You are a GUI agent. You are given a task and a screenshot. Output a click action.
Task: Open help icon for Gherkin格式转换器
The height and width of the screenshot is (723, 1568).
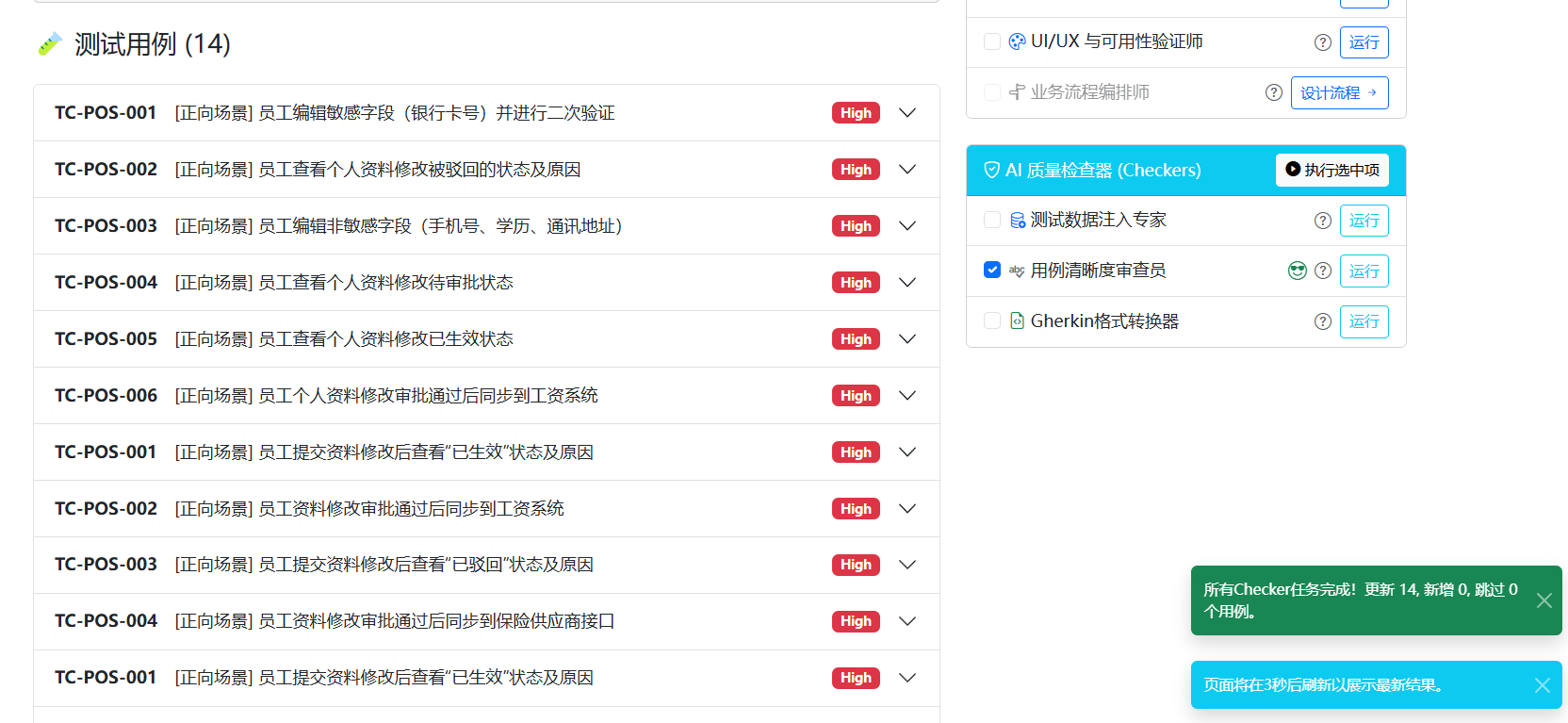1323,321
